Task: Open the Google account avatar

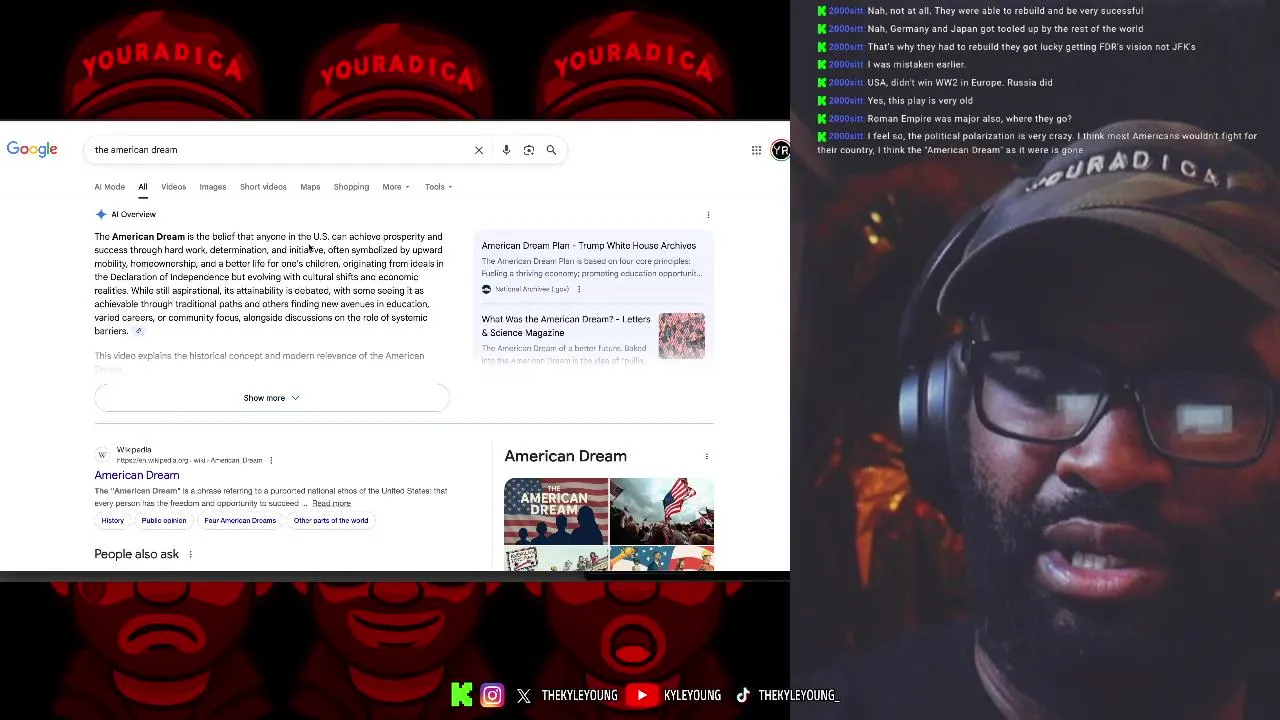Action: point(780,150)
